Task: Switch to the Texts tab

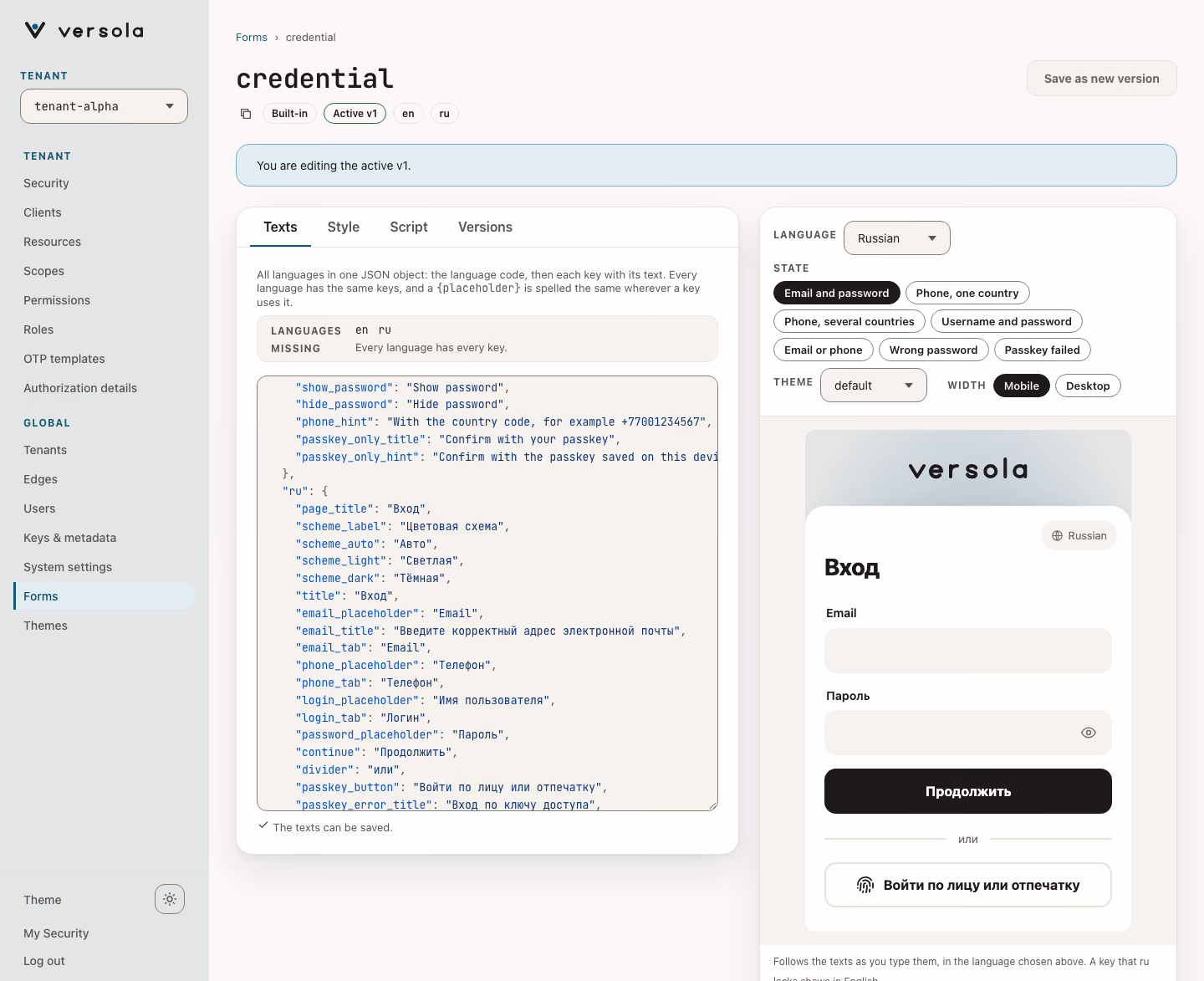Action: click(x=280, y=227)
